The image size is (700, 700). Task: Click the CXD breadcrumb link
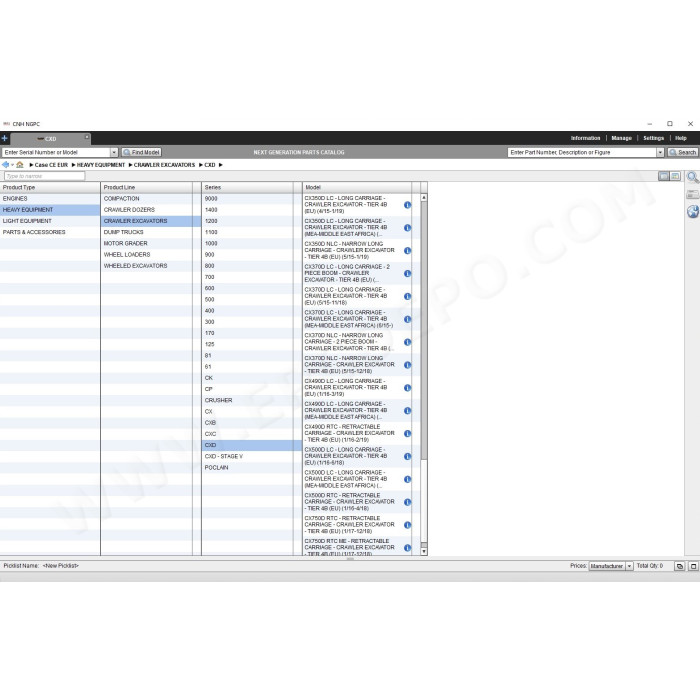(210, 165)
